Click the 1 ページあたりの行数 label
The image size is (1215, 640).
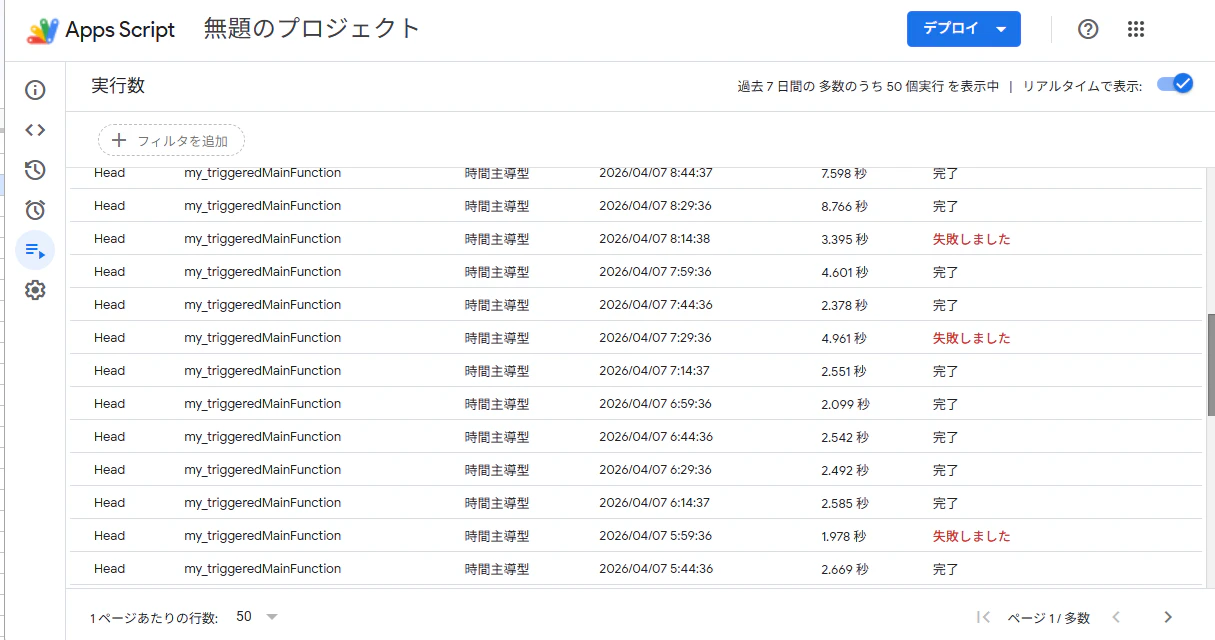coord(154,618)
